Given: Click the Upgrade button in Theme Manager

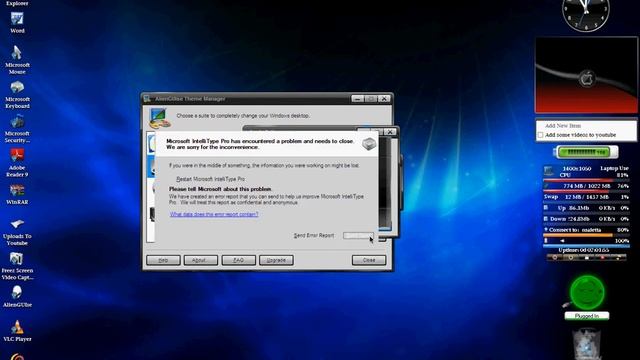Looking at the screenshot, I should [276, 260].
